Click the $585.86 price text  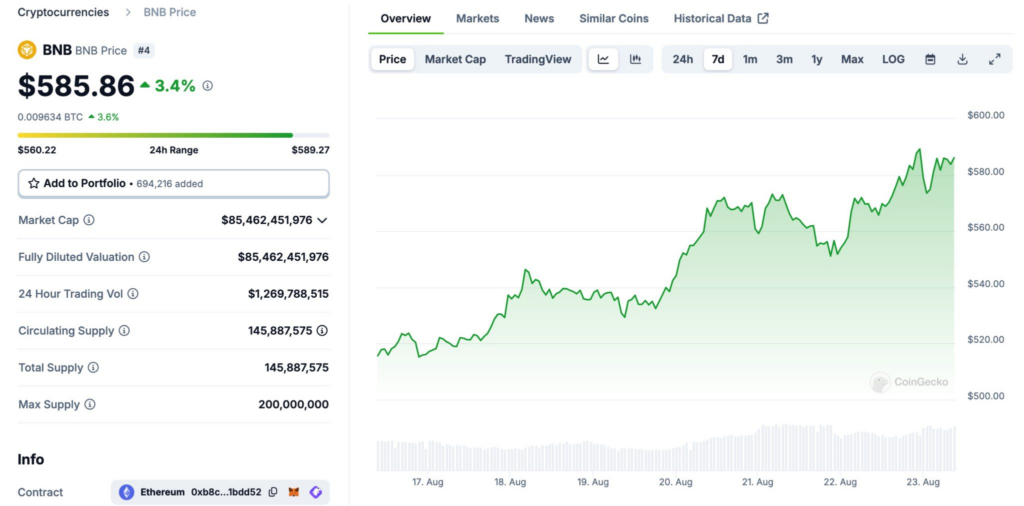pyautogui.click(x=76, y=86)
